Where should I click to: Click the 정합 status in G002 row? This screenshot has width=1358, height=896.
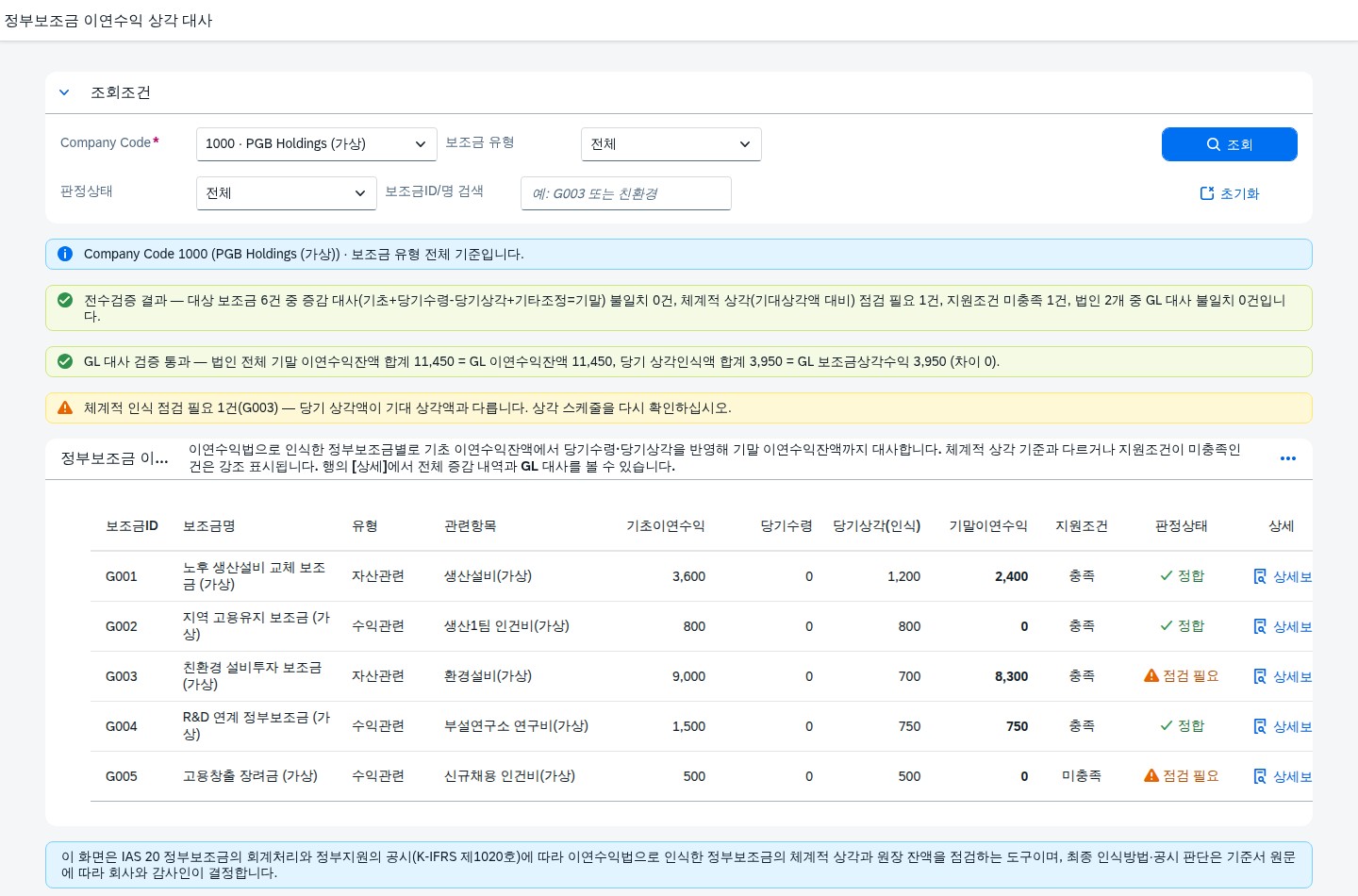[1182, 626]
